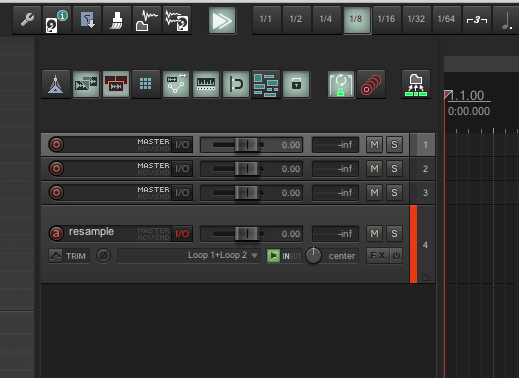Toggle the metronome
Screen dimensions: 519x378
coord(56,84)
